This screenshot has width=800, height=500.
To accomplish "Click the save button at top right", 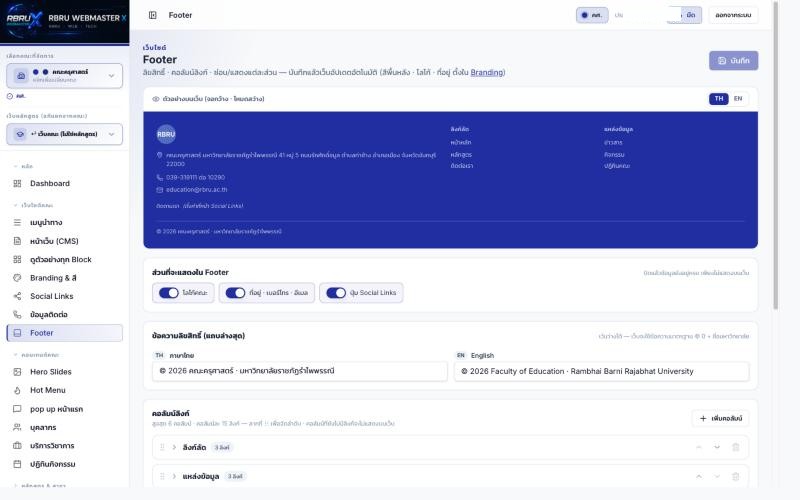I will point(733,61).
